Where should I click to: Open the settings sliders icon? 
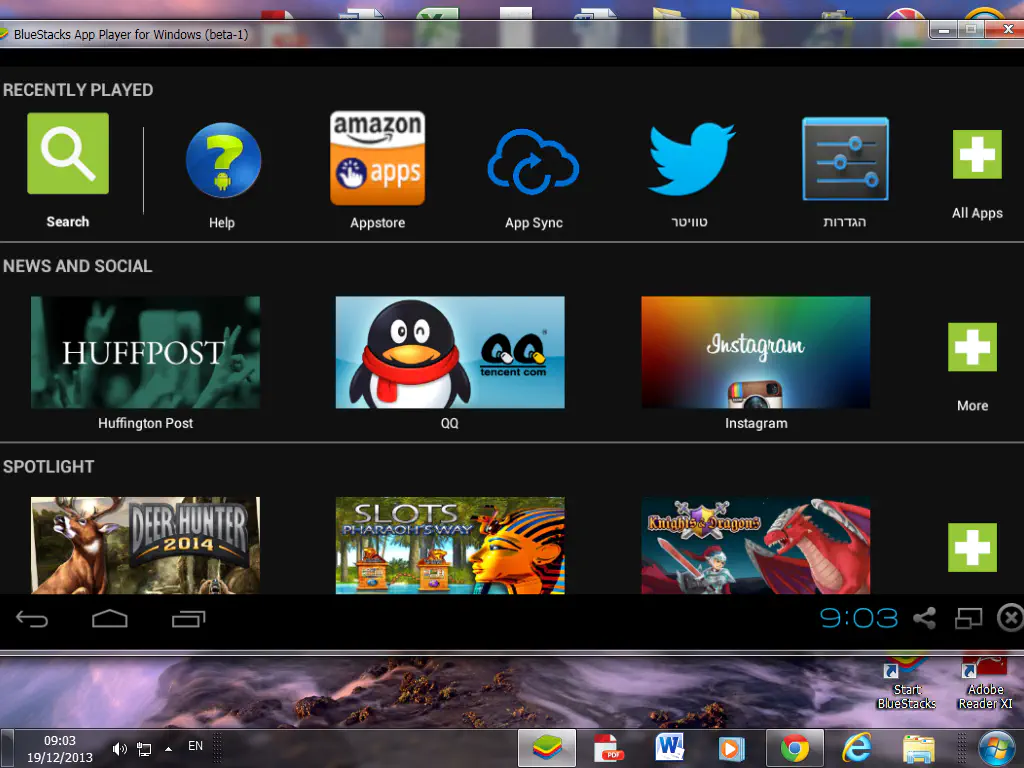(845, 159)
